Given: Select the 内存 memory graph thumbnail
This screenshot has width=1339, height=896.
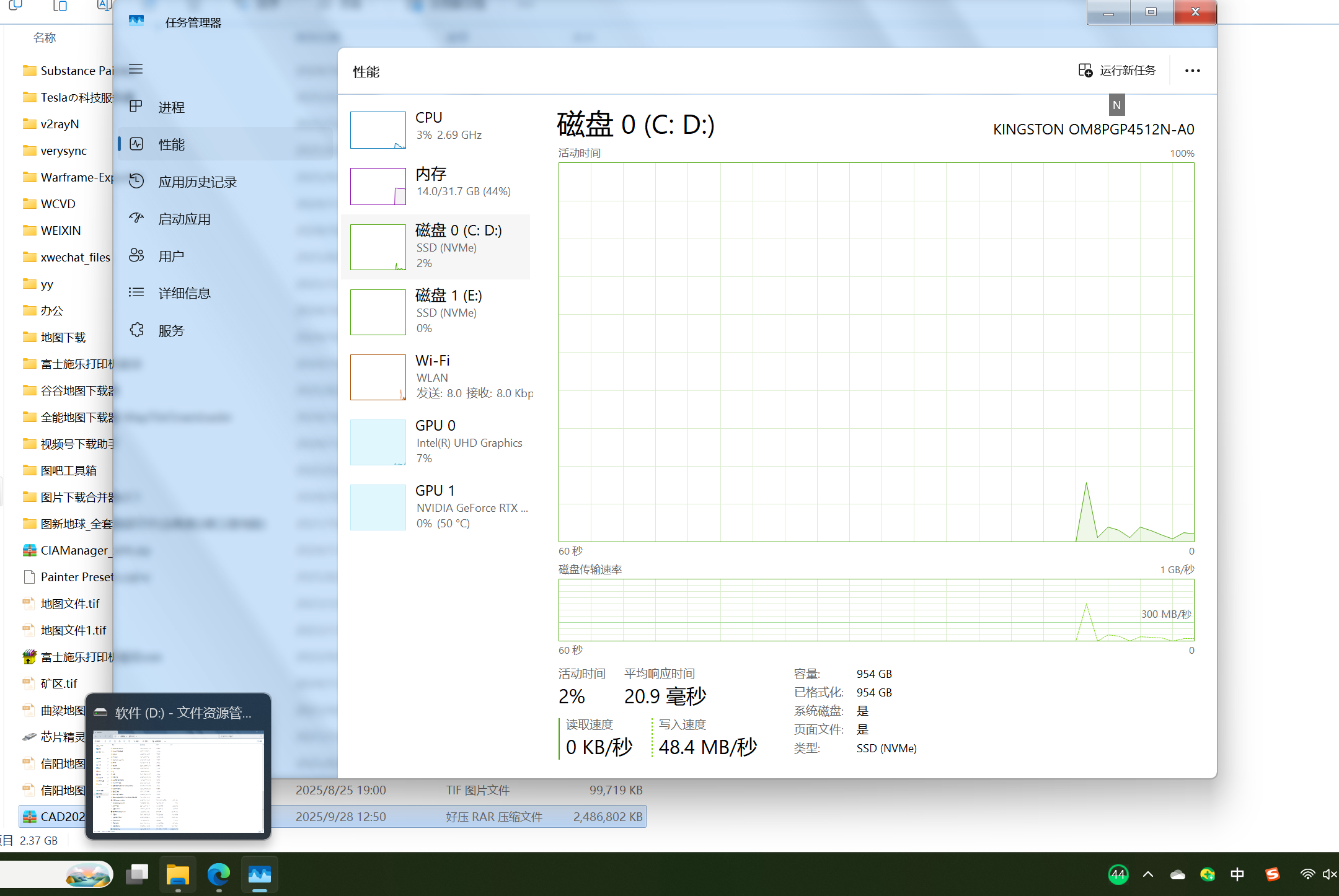Looking at the screenshot, I should [378, 187].
